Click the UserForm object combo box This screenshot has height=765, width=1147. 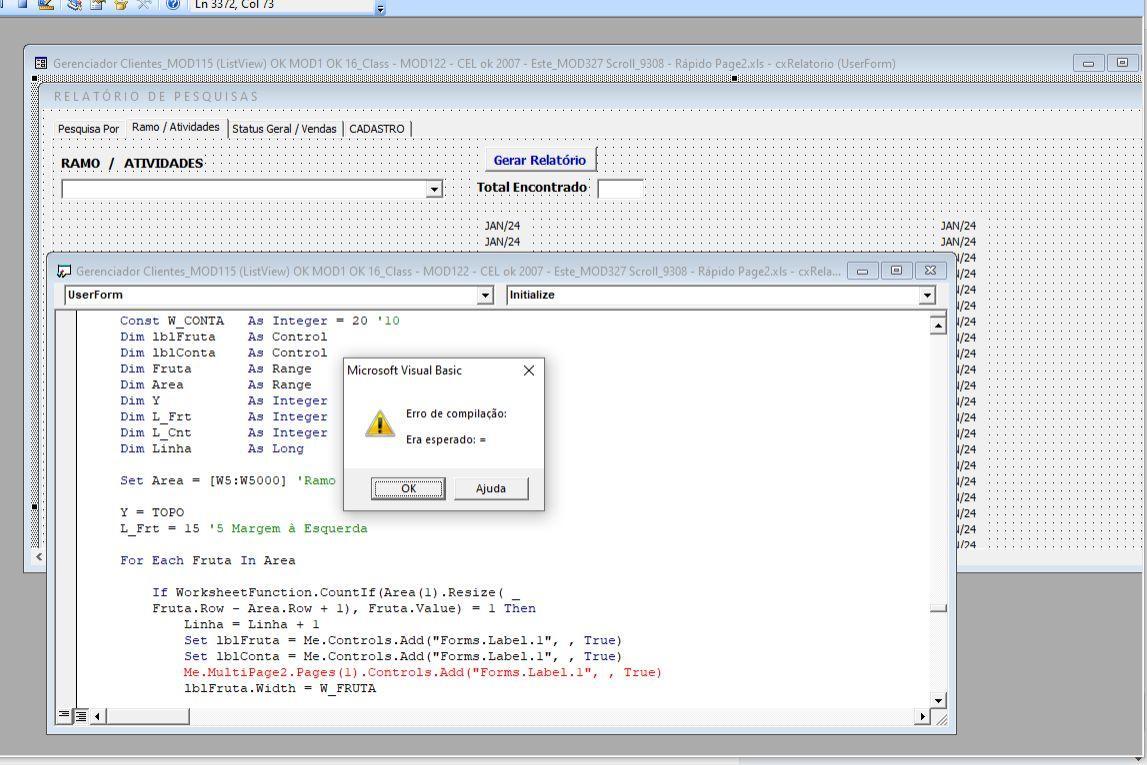point(279,295)
